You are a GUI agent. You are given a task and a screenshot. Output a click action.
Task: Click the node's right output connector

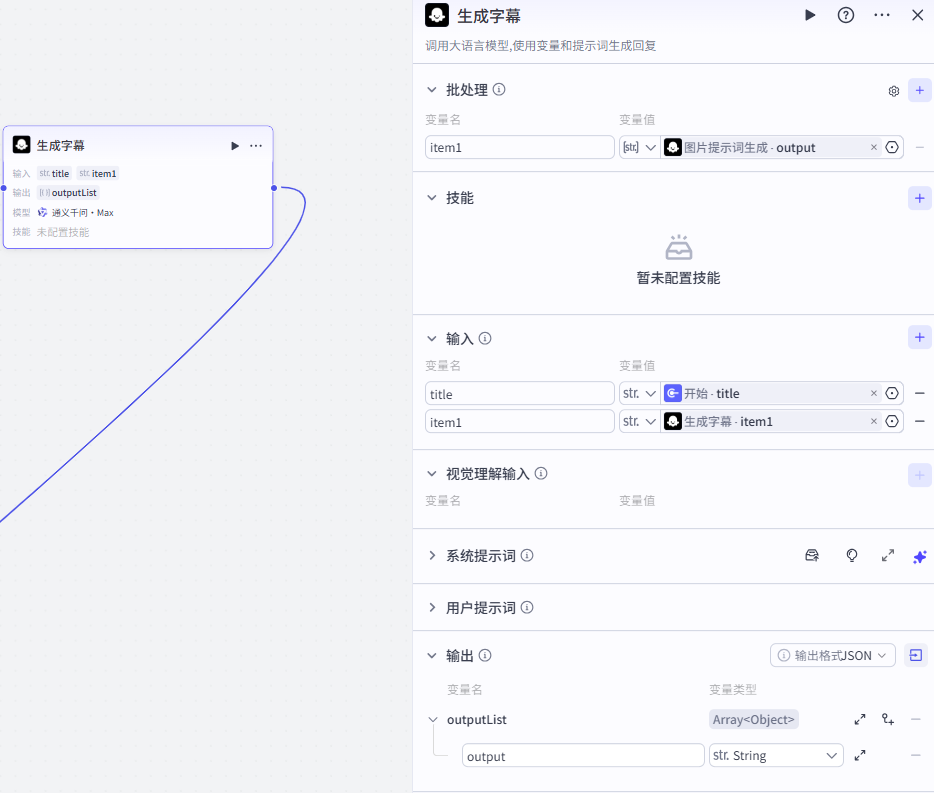point(274,188)
